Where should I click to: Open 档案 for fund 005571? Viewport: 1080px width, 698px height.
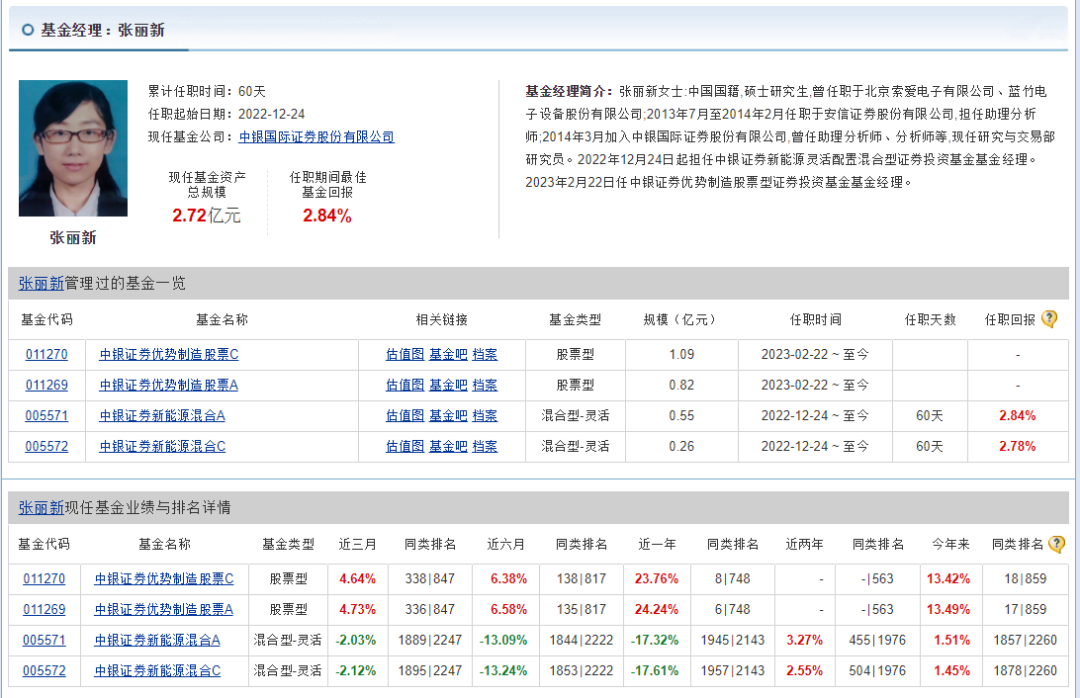[485, 415]
